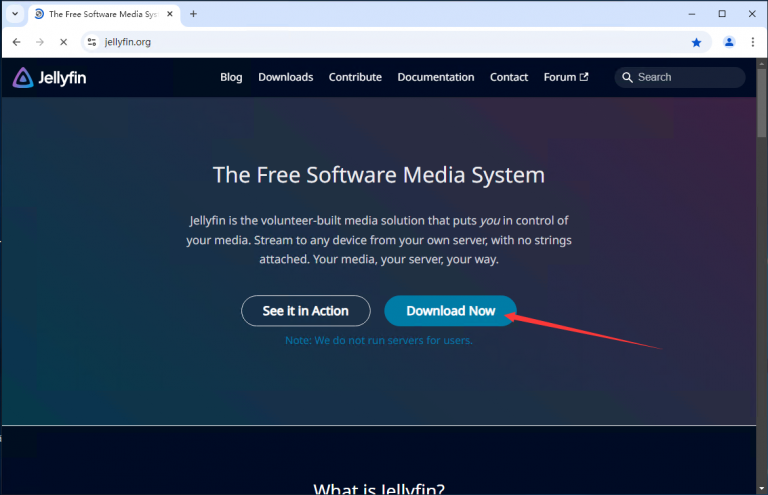
Task: Bookmark page with the star icon
Action: click(x=696, y=42)
